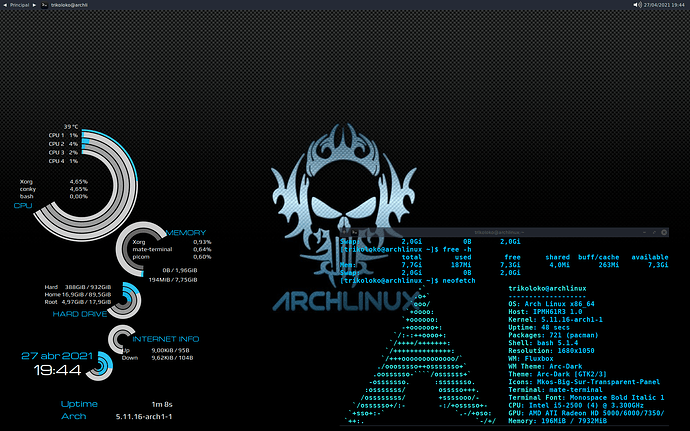The image size is (690, 431).
Task: Click 'Memory: 196MiB / 7932MiB' in terminal
Action: tap(558, 421)
